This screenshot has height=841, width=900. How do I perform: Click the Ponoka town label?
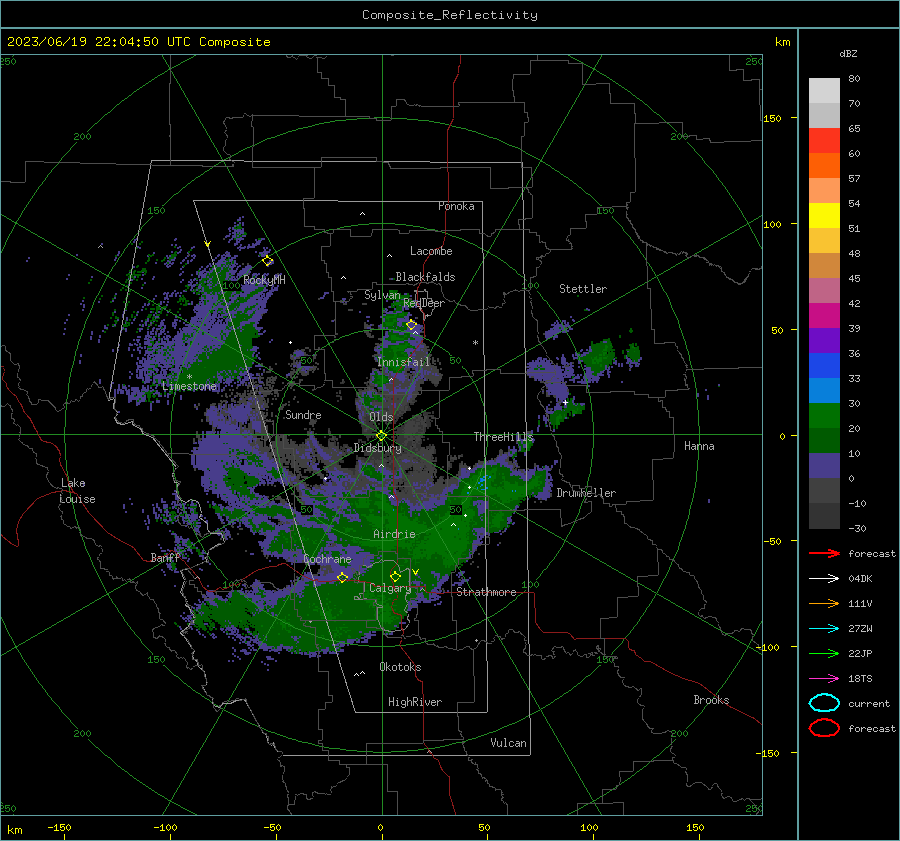(x=456, y=206)
